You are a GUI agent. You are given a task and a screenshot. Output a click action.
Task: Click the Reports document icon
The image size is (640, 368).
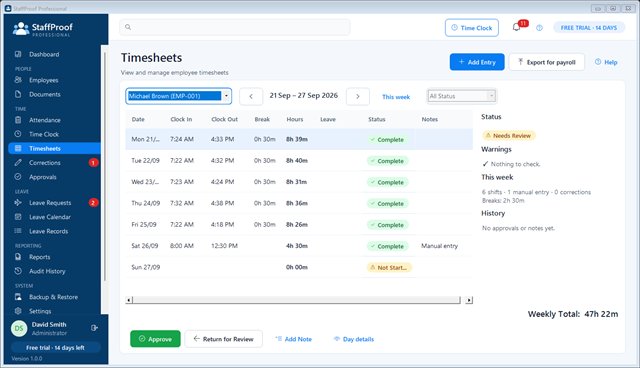click(x=18, y=257)
